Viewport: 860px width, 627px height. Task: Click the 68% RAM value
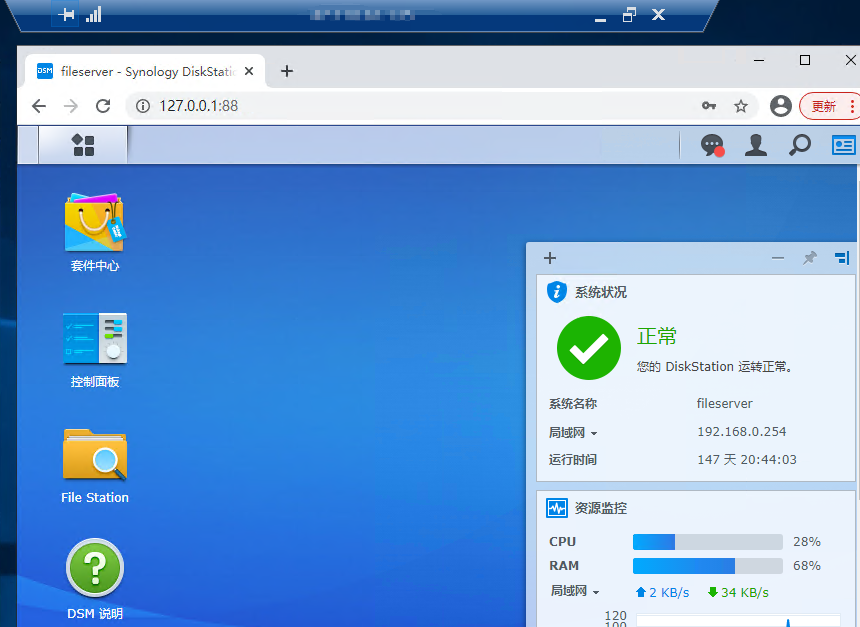tap(807, 566)
